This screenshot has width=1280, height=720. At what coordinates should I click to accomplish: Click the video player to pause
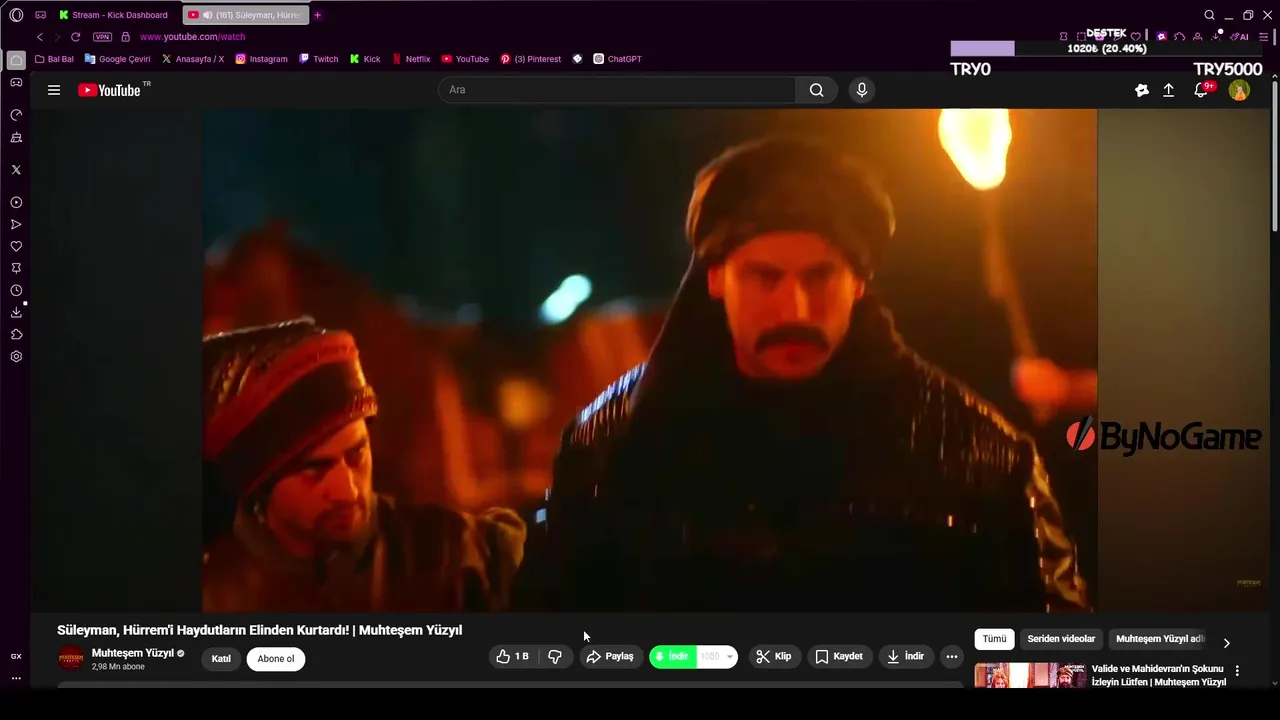point(650,360)
